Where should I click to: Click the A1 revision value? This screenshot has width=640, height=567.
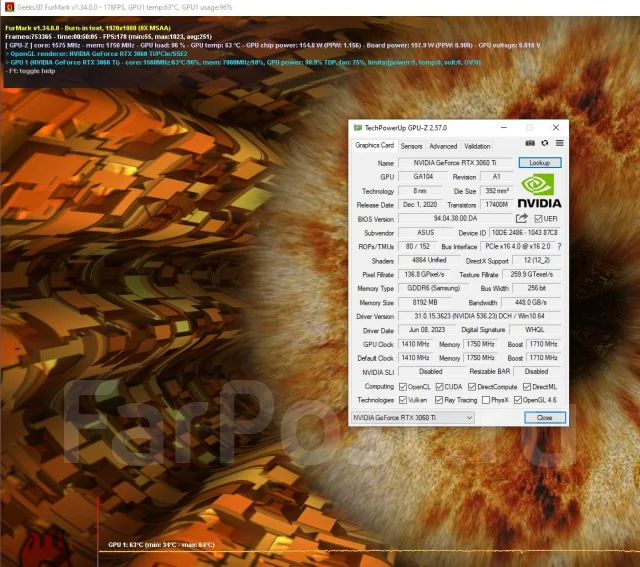point(496,176)
